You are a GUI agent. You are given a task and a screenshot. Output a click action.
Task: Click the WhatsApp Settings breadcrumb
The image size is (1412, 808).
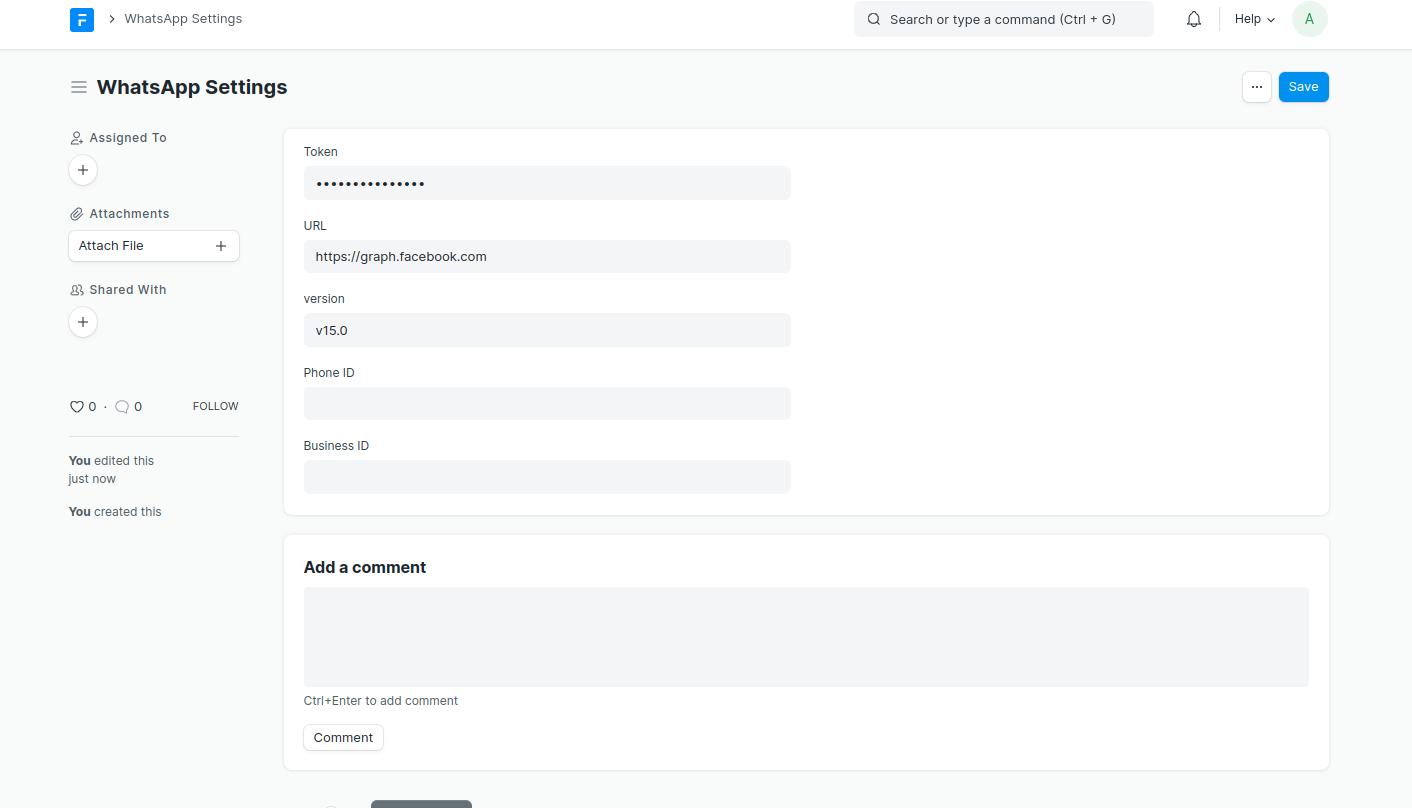pos(183,19)
